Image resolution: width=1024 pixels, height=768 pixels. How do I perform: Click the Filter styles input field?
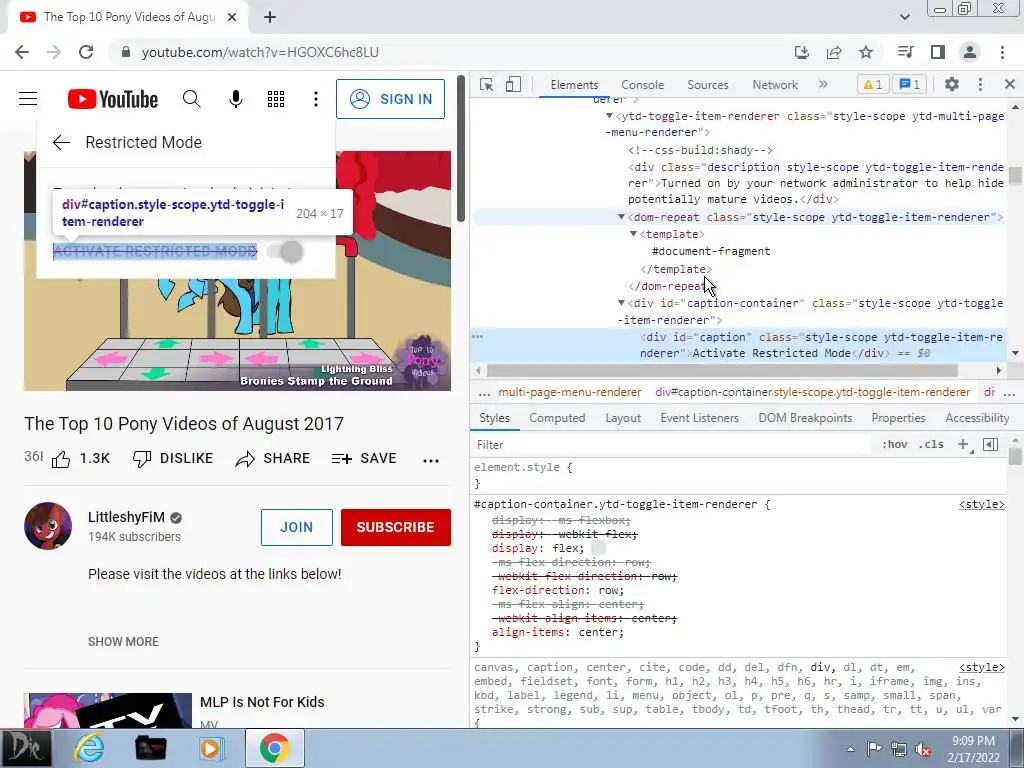[x=673, y=445]
